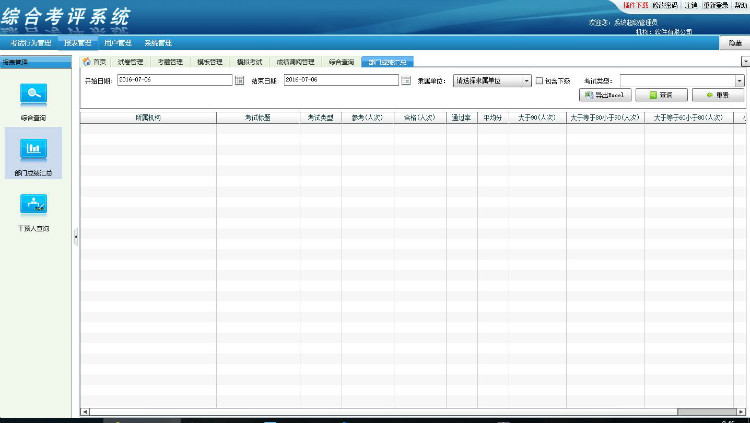Click the 隐藏 button at top right
Viewport: 750px width, 423px height.
pos(735,43)
